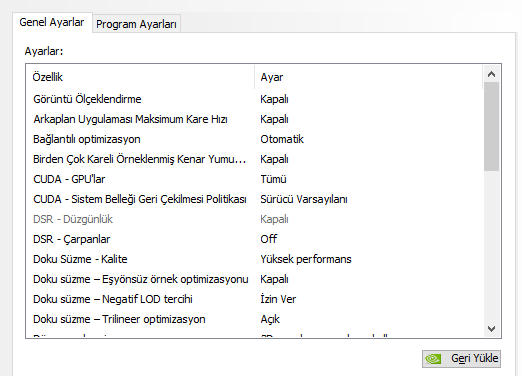Select the Görüntü Ölçeklendirme row
The image size is (522, 376).
[255, 99]
